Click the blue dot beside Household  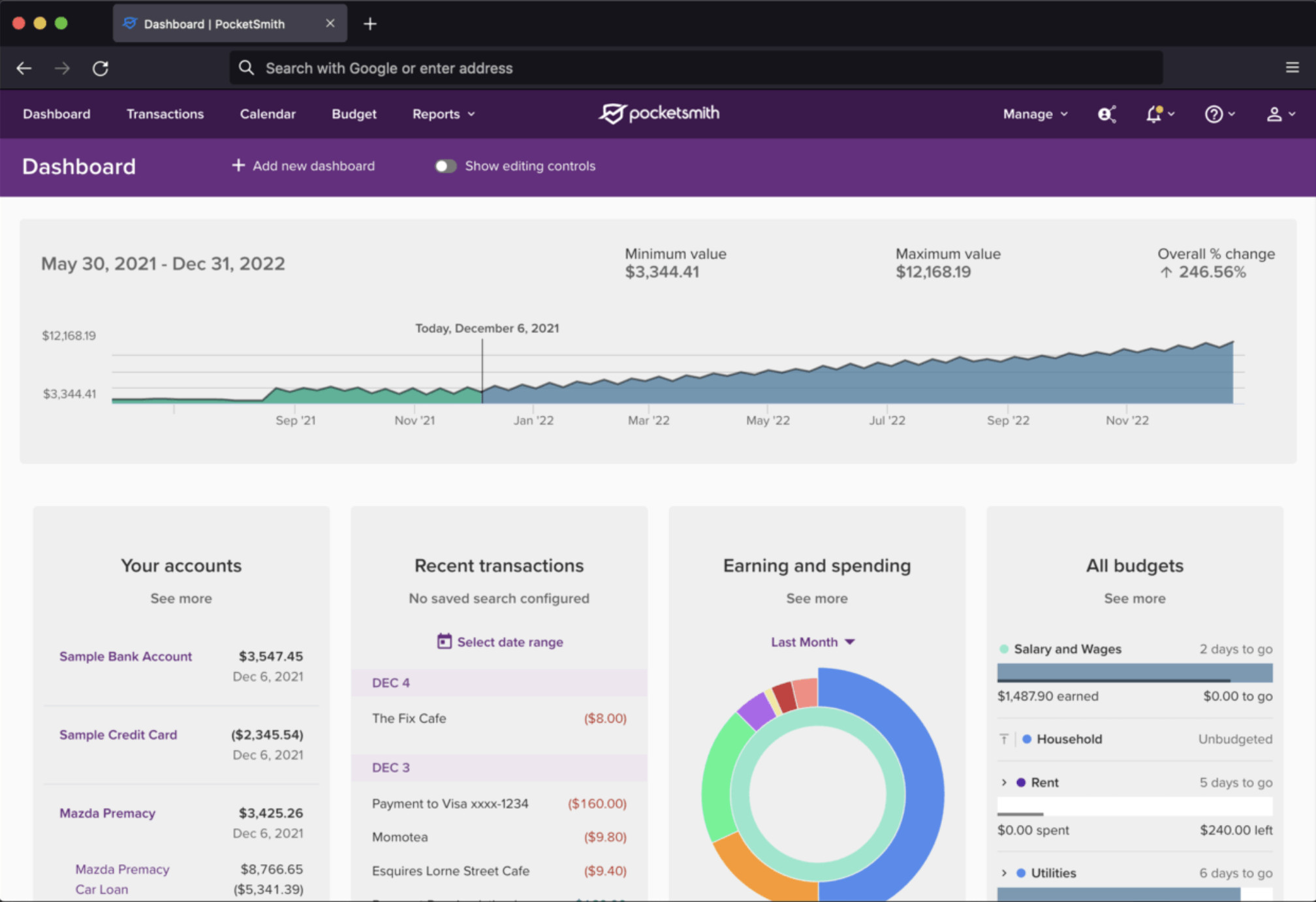[1027, 739]
